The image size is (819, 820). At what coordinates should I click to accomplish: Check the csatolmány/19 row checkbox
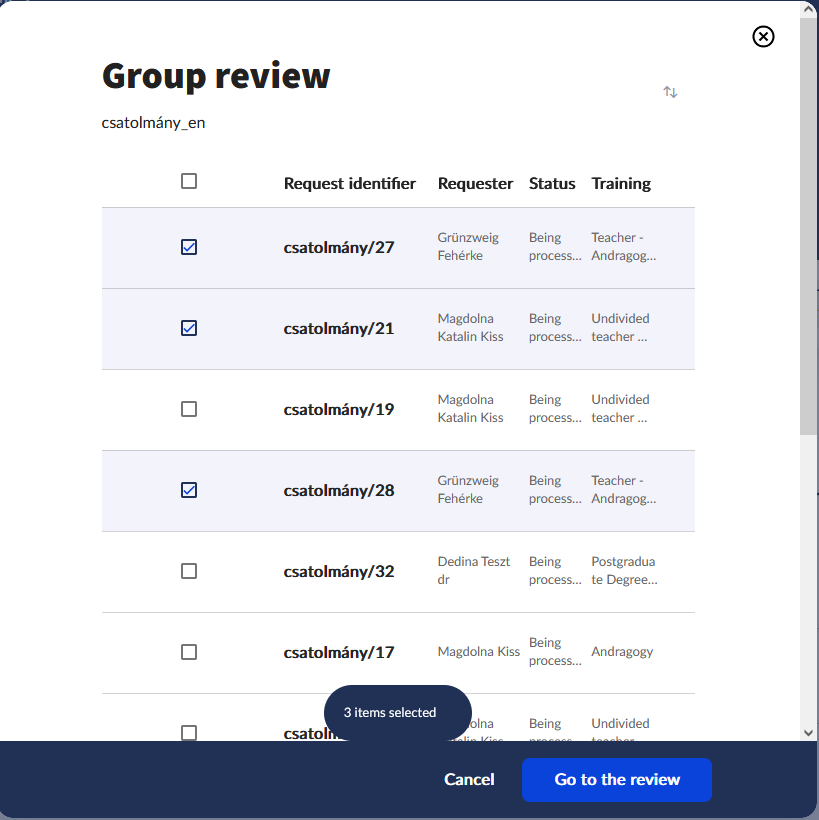click(x=189, y=409)
